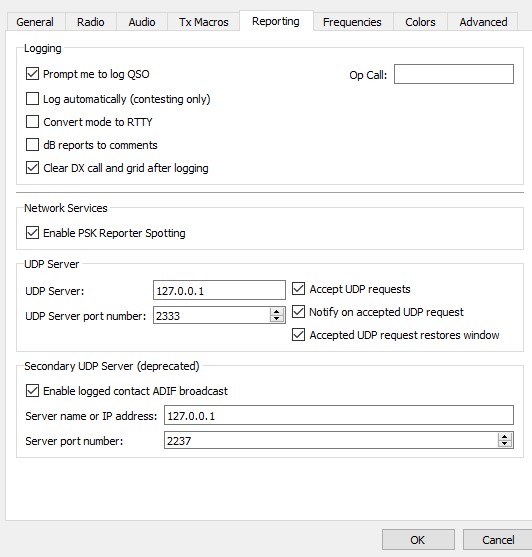Focus the UDP Server address field

click(x=219, y=290)
